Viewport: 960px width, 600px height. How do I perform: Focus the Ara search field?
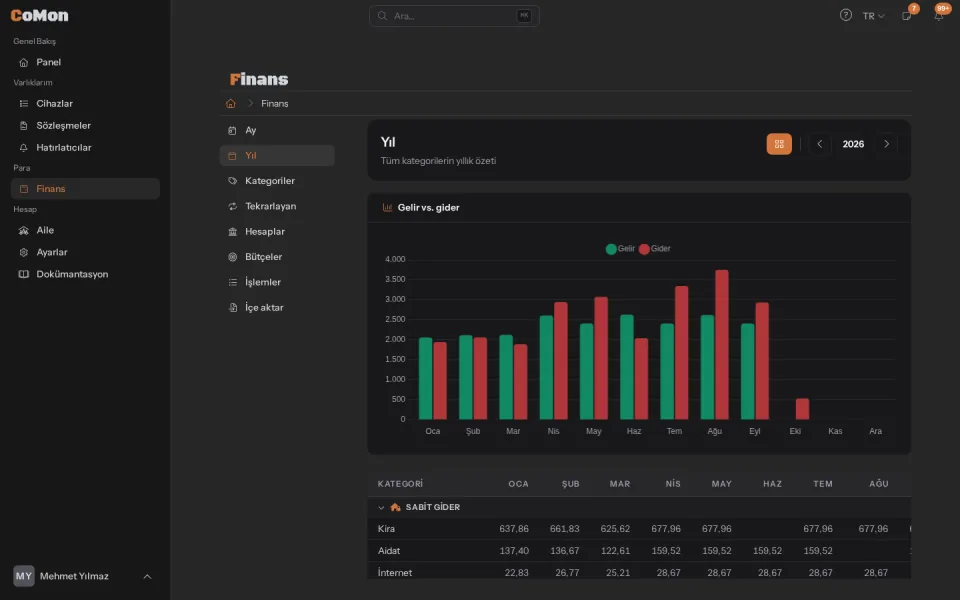(x=454, y=16)
